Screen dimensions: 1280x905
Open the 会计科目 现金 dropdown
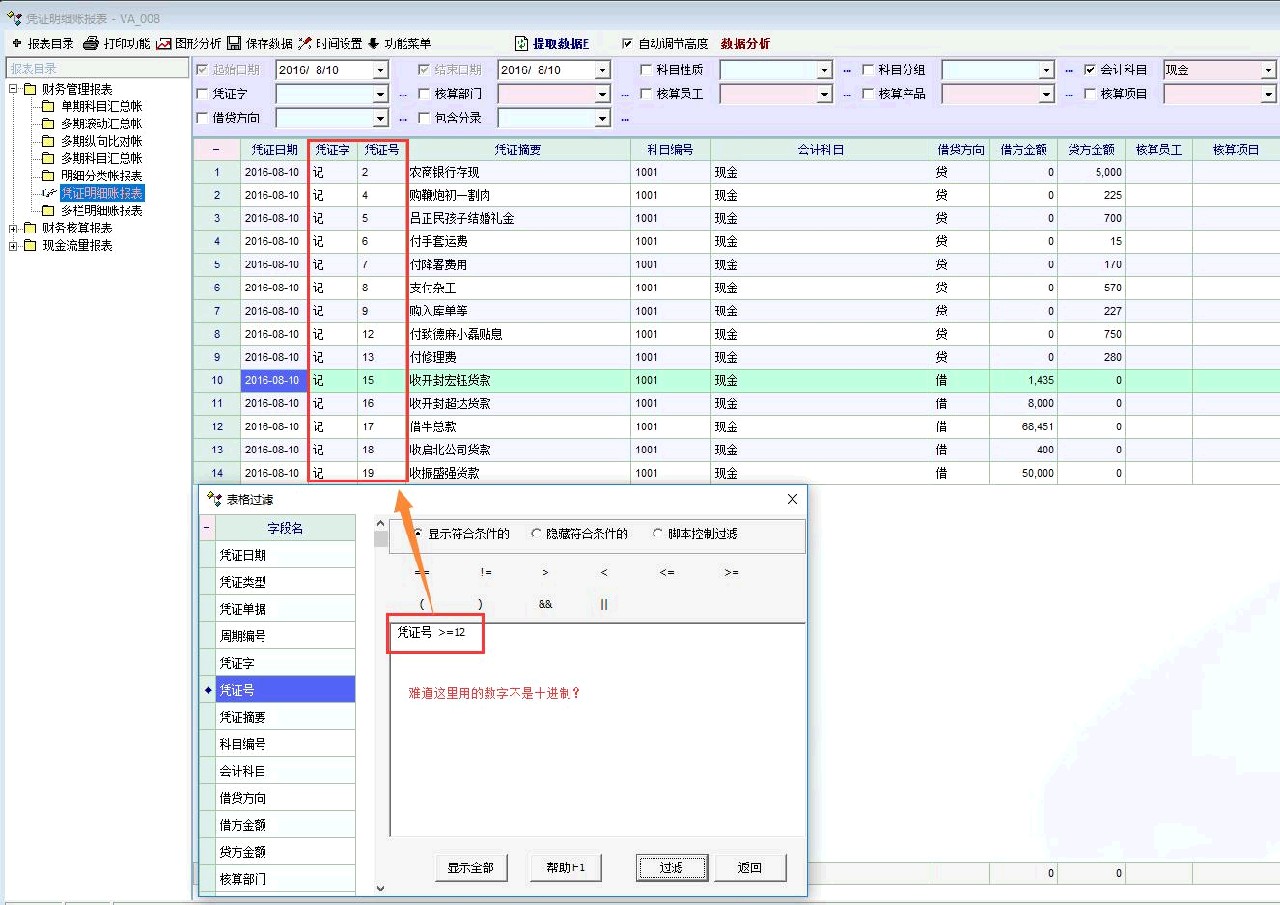pyautogui.click(x=1268, y=71)
